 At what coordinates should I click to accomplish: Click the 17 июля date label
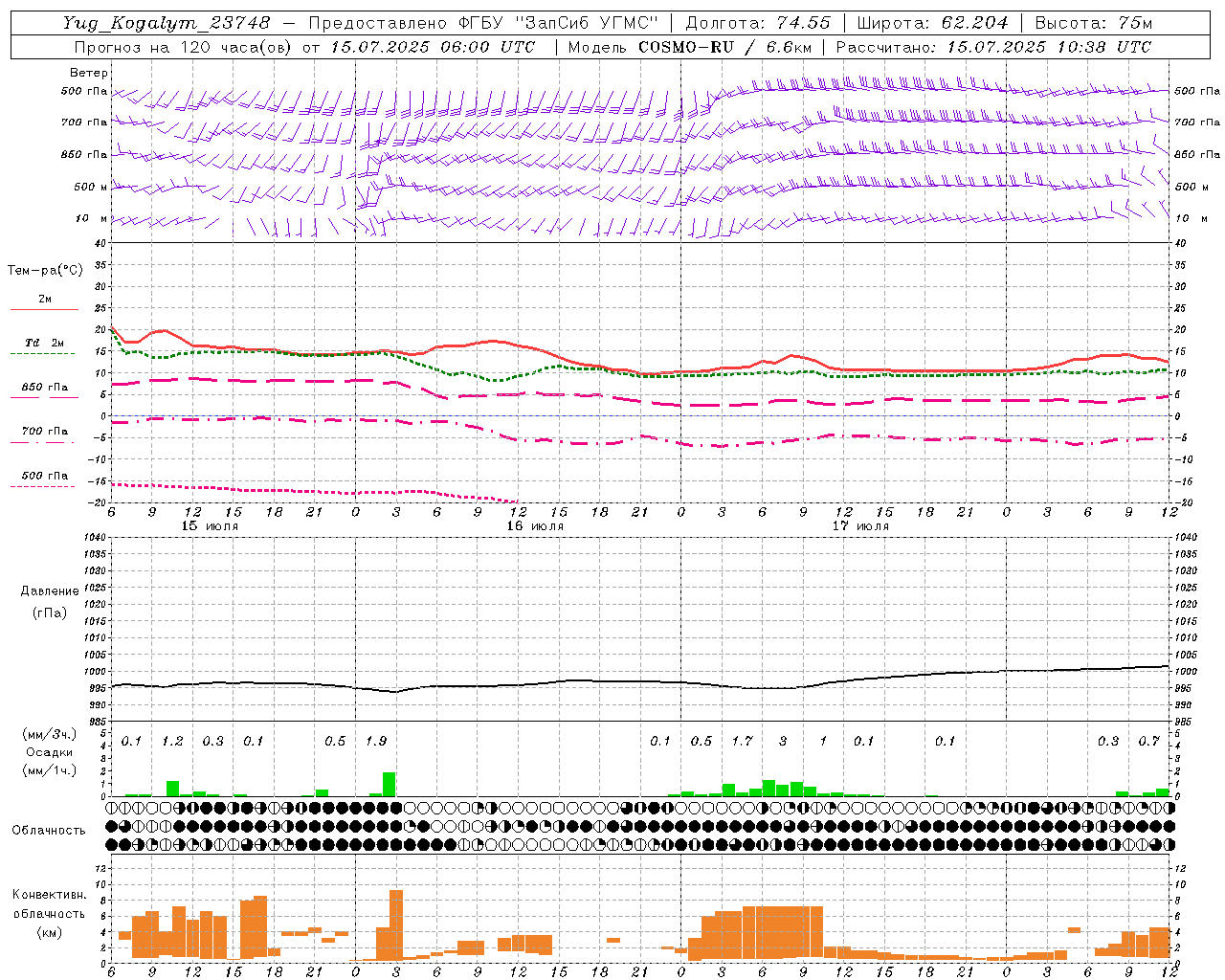pos(860,526)
